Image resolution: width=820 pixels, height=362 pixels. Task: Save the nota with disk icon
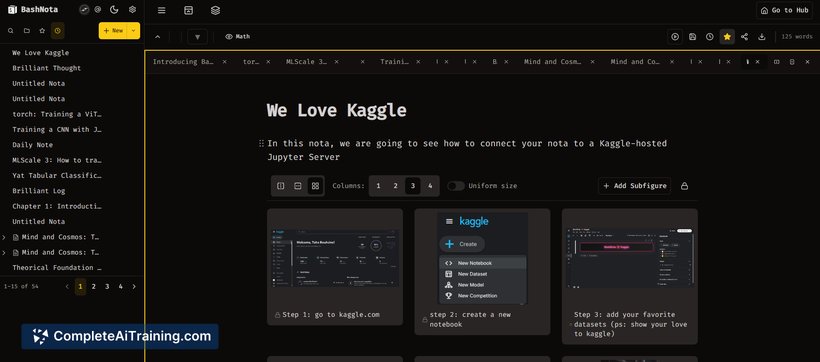coord(692,37)
